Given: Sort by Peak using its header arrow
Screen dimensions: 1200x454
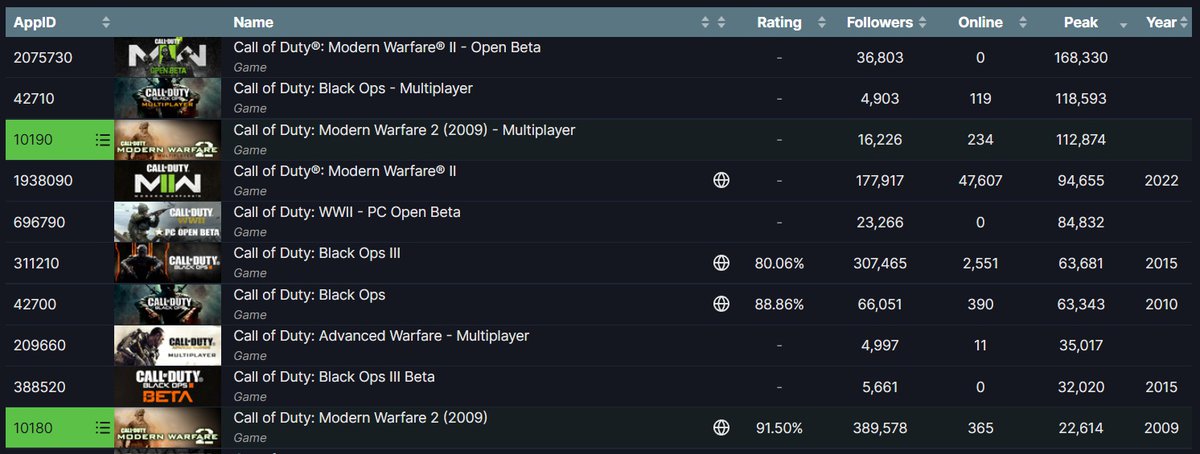Looking at the screenshot, I should pyautogui.click(x=1125, y=22).
